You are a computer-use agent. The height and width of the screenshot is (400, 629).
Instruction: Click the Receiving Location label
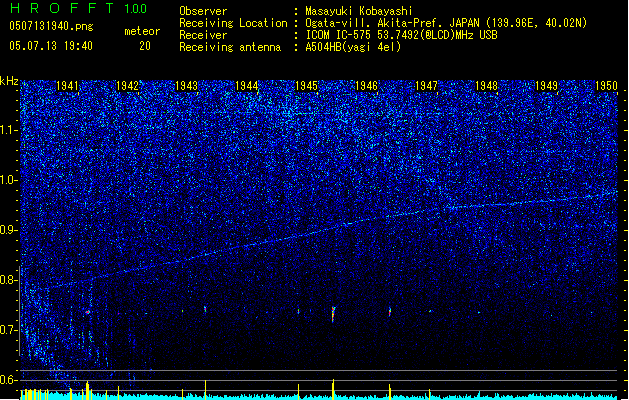point(233,23)
